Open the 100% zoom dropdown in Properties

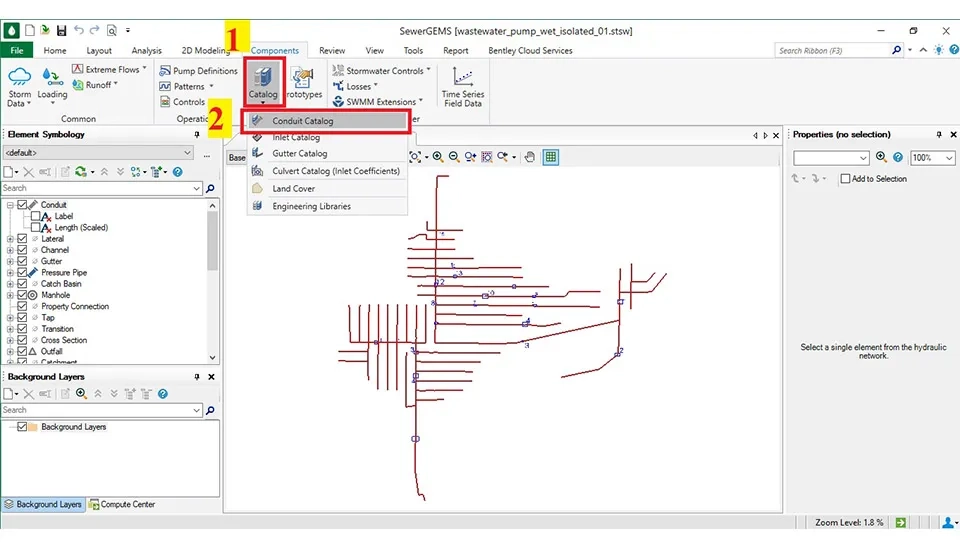(x=932, y=158)
